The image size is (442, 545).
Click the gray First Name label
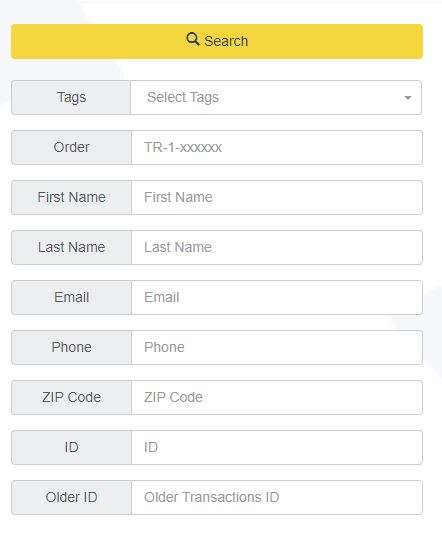72,197
